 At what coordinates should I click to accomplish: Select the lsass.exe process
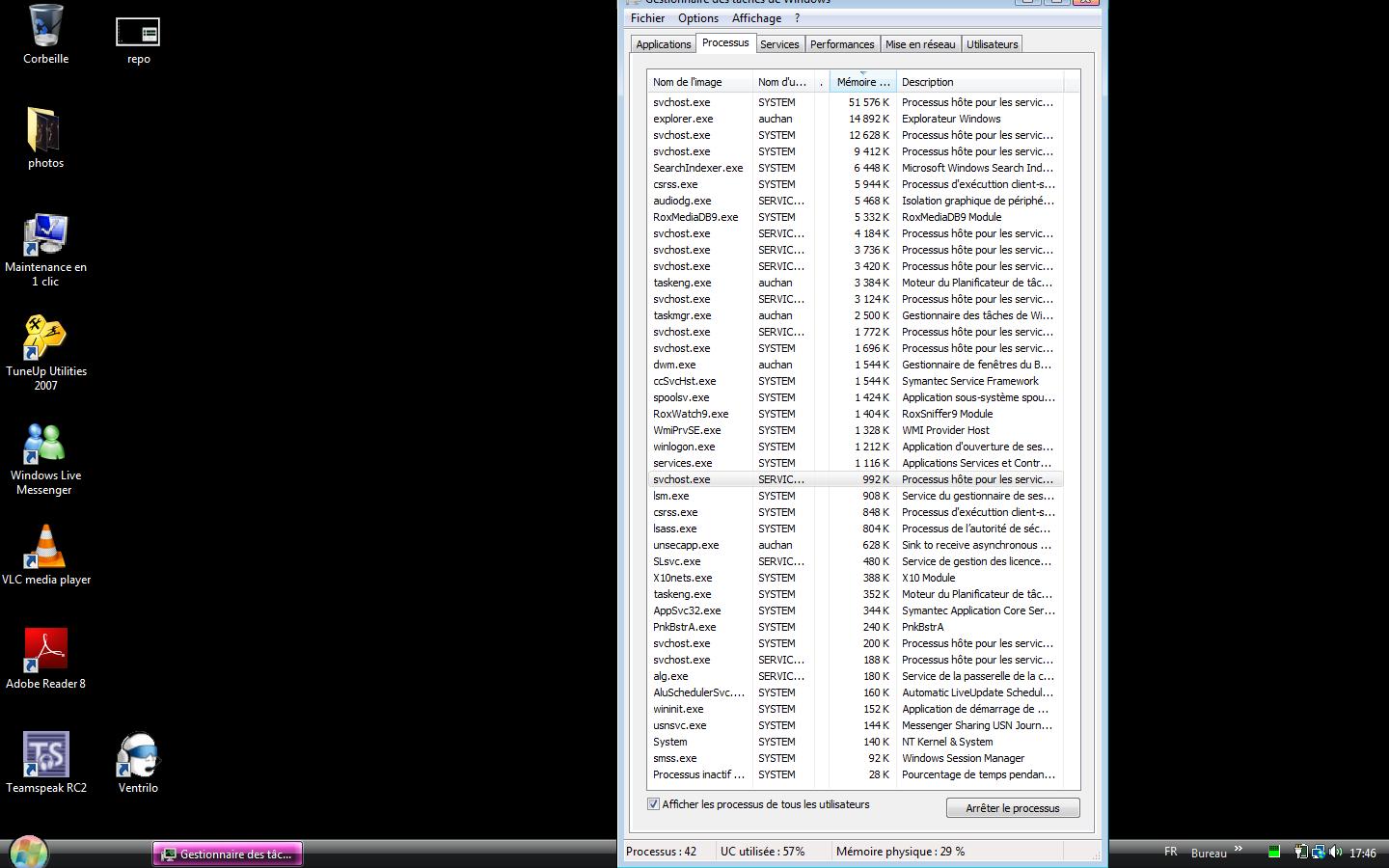point(855,529)
